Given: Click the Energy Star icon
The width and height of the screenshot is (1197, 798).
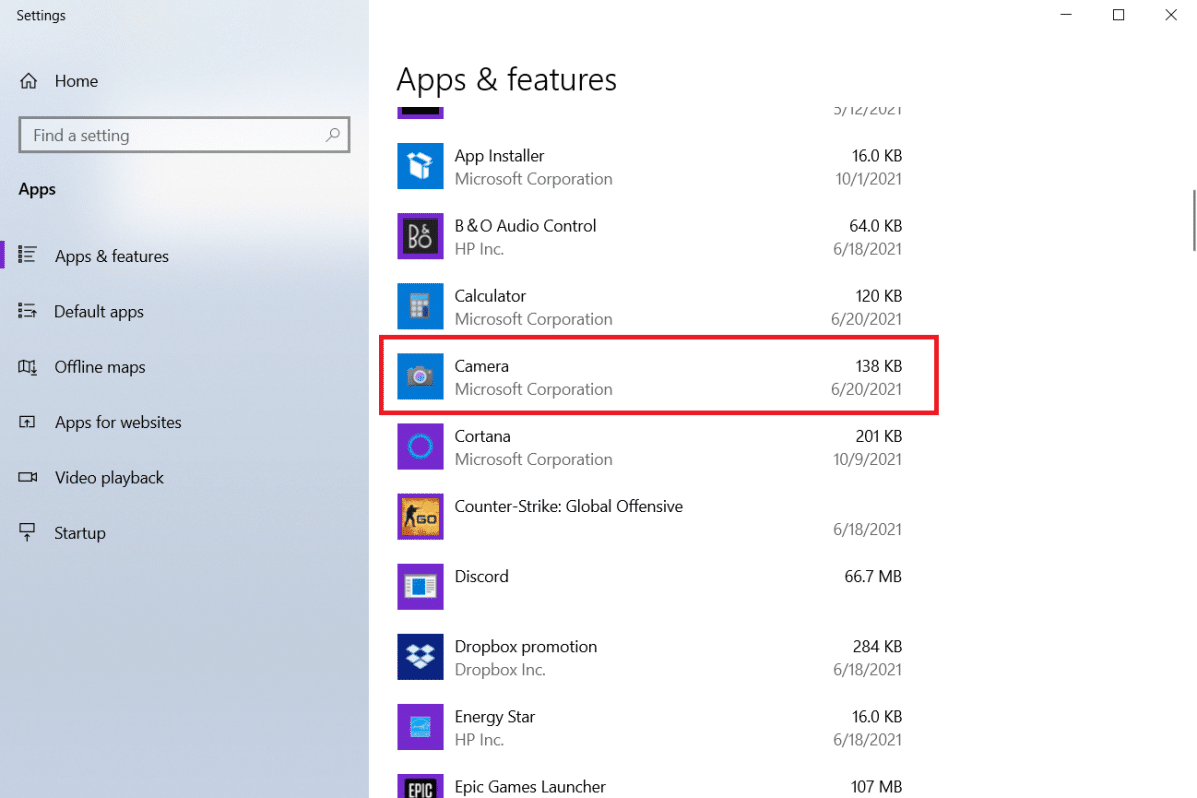Looking at the screenshot, I should [x=420, y=727].
